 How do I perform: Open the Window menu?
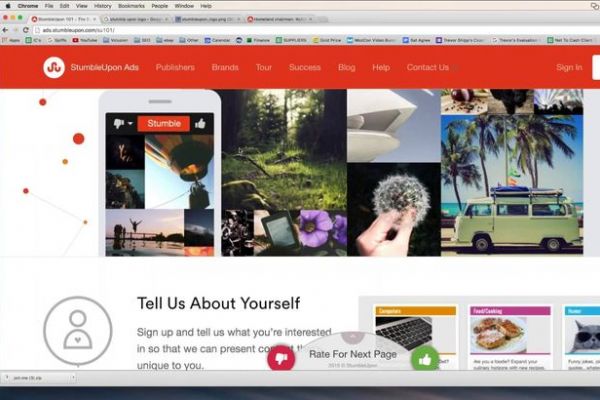(184, 6)
